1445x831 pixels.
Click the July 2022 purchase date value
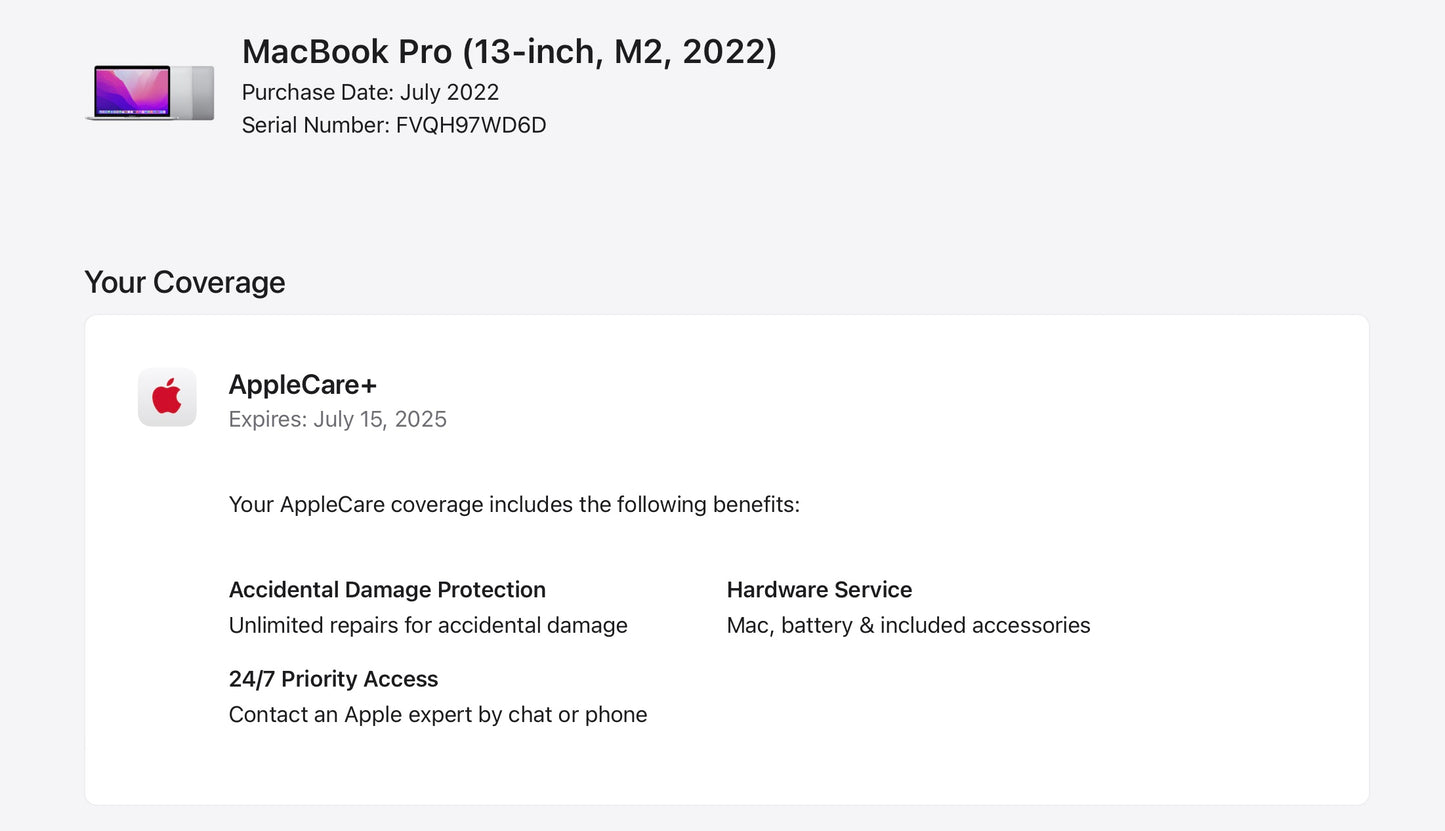[x=449, y=93]
